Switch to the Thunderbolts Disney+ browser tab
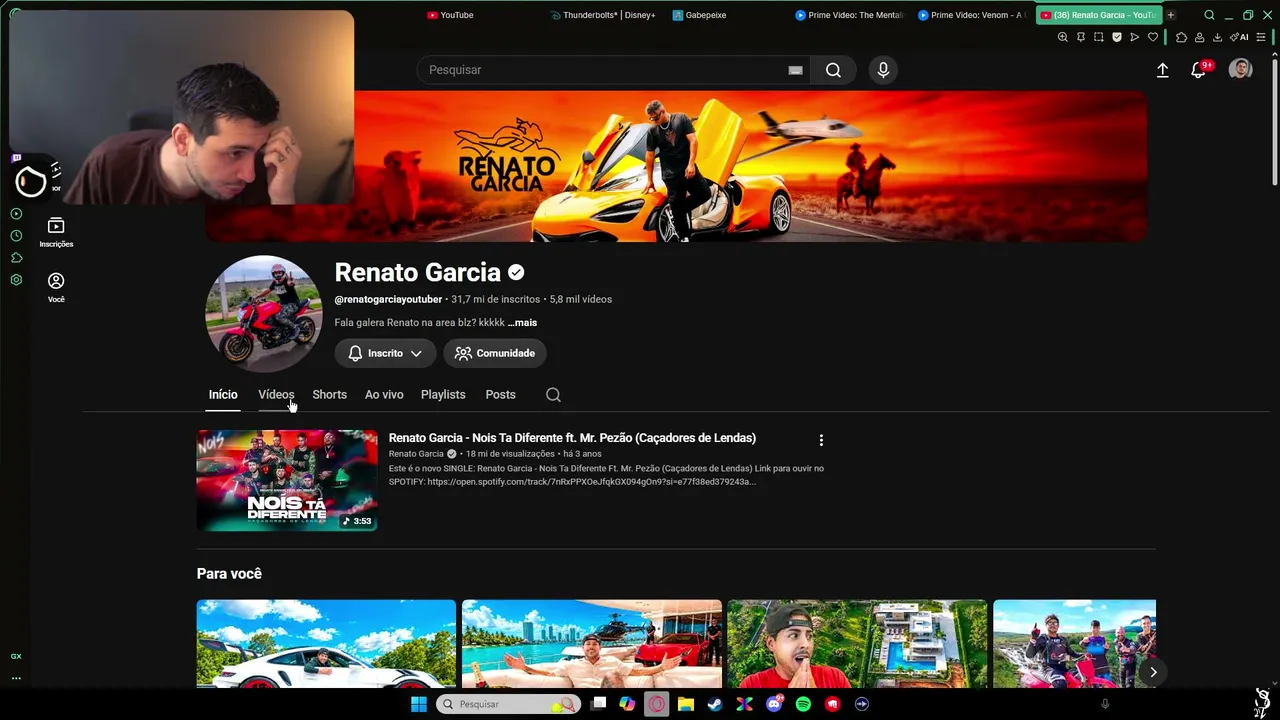Viewport: 1280px width, 720px height. pos(602,15)
